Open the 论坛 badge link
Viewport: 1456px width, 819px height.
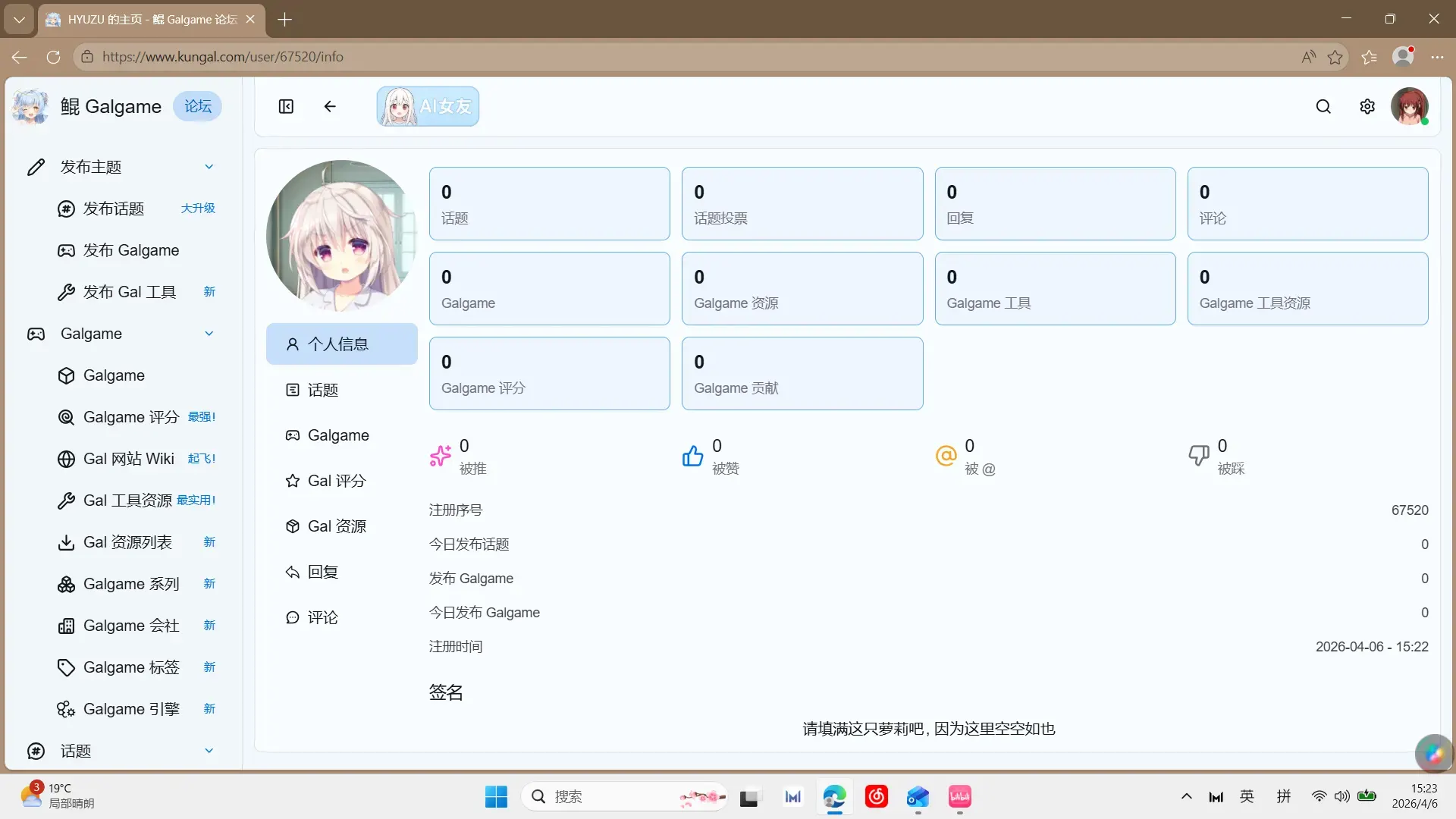pyautogui.click(x=198, y=106)
